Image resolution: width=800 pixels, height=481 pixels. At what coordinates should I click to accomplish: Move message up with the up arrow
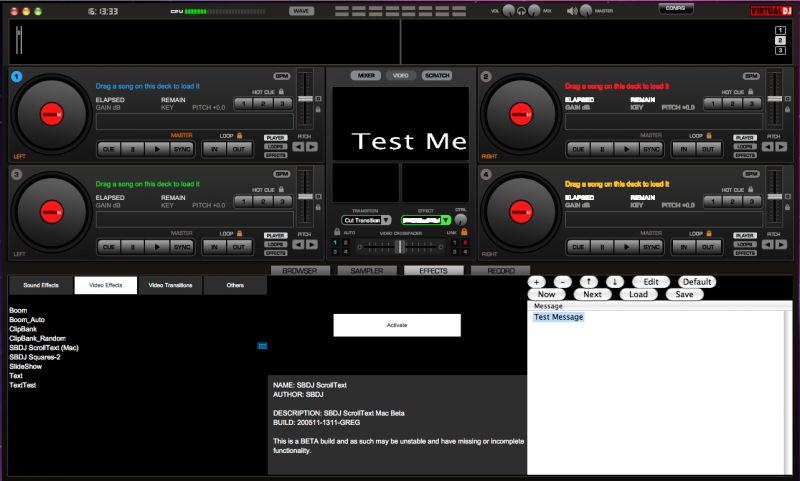[x=589, y=282]
